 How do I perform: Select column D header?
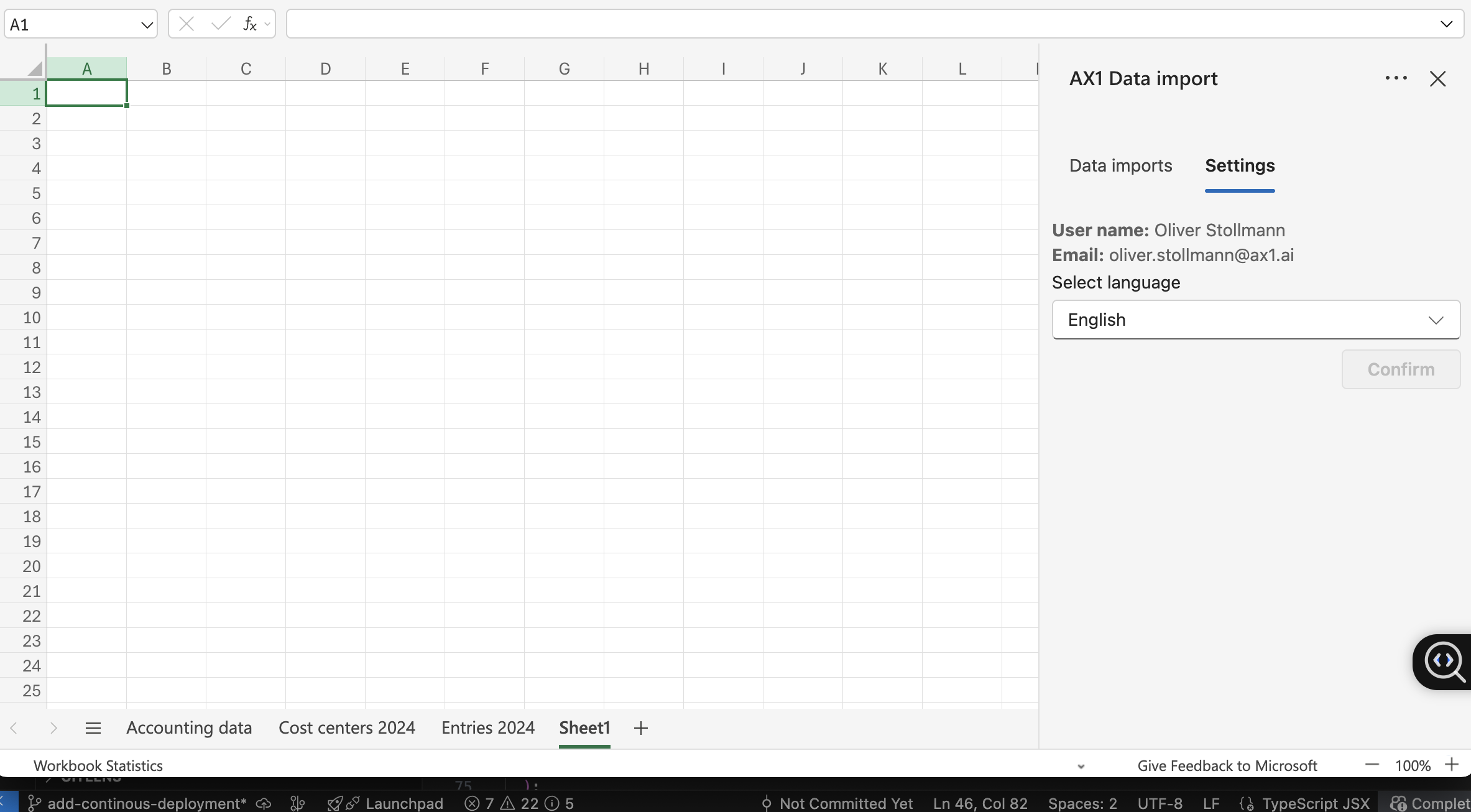point(325,69)
